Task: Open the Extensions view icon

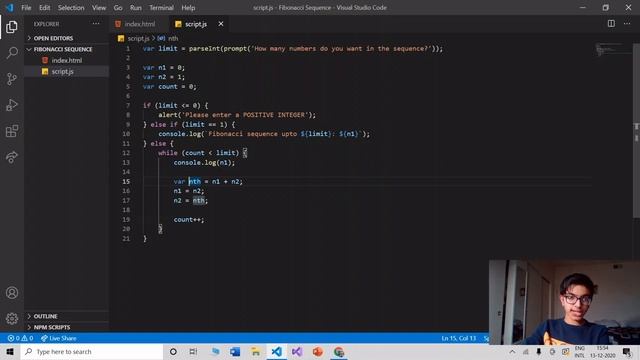Action: (x=12, y=131)
